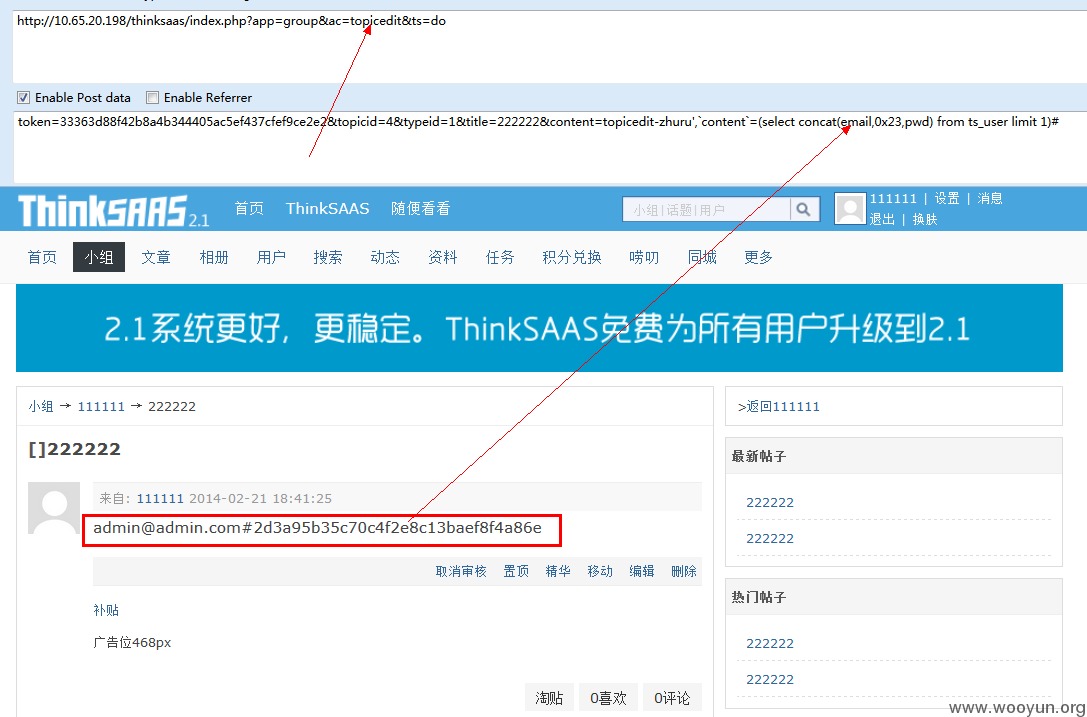
Task: Open first 222222 under 最新帖子
Action: pos(769,503)
